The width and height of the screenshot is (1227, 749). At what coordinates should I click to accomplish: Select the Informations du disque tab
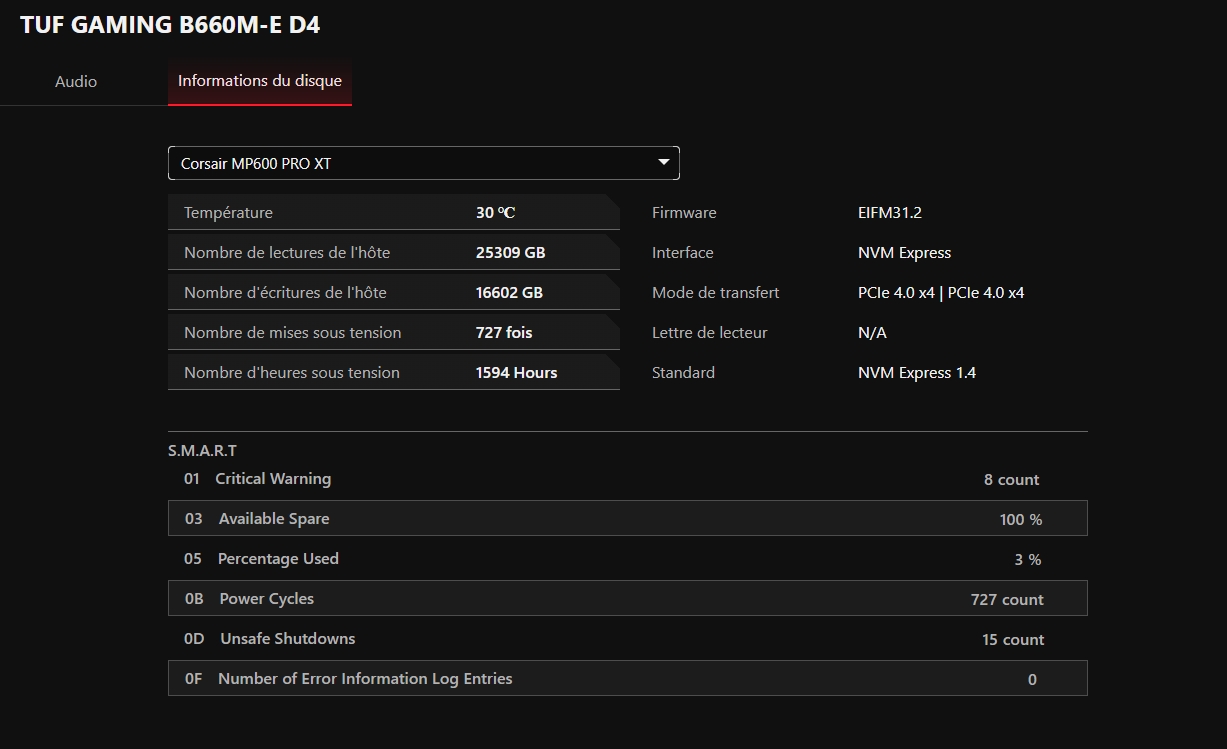pyautogui.click(x=260, y=81)
